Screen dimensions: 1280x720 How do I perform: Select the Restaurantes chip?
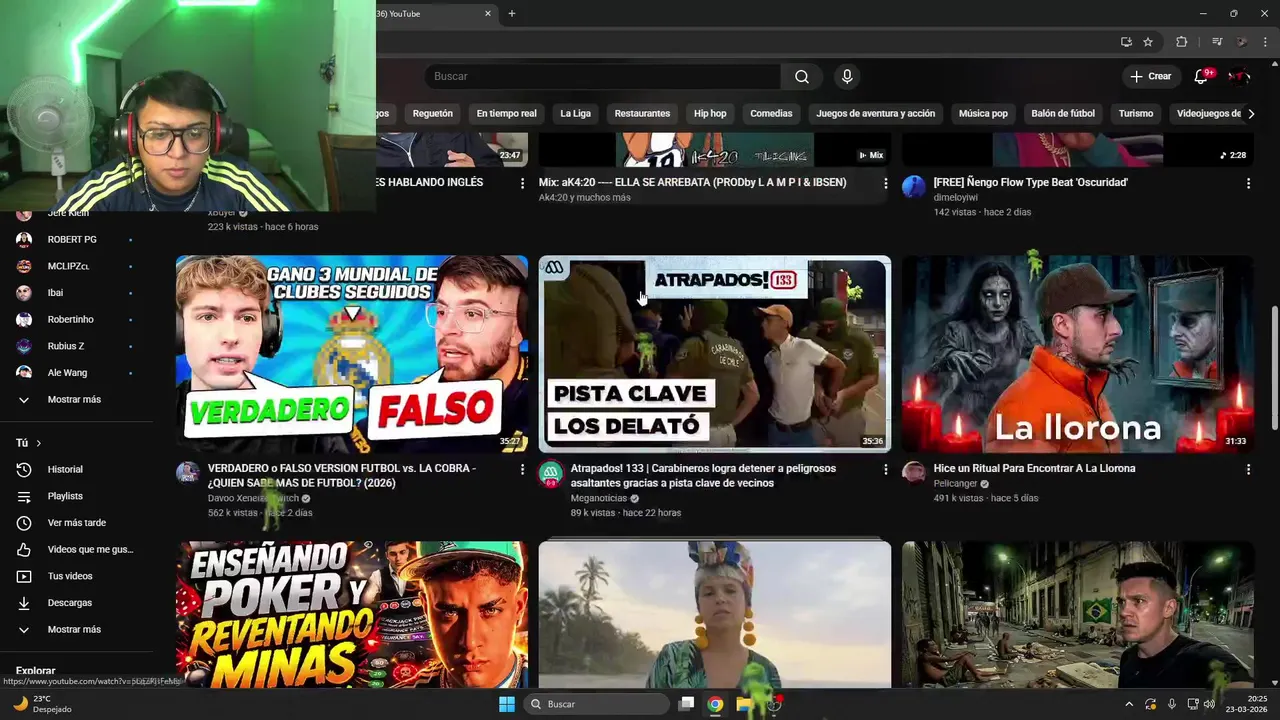click(642, 114)
